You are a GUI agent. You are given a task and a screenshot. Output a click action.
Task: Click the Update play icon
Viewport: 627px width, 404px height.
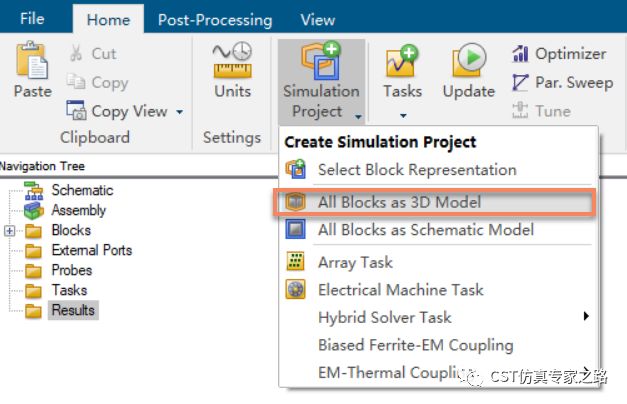(x=469, y=60)
